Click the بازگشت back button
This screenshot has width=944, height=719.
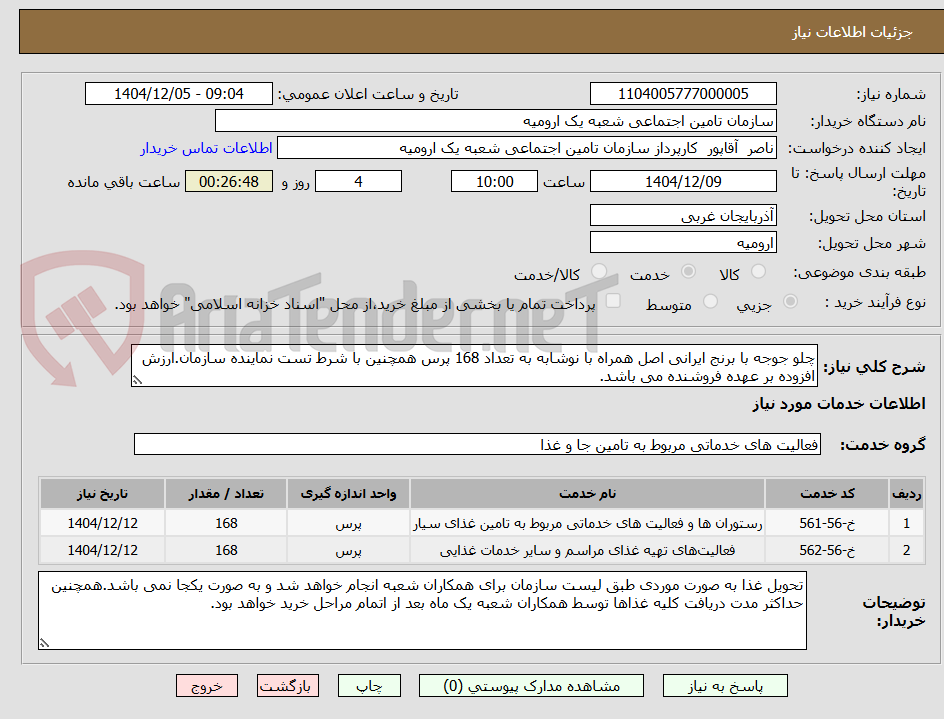point(287,686)
